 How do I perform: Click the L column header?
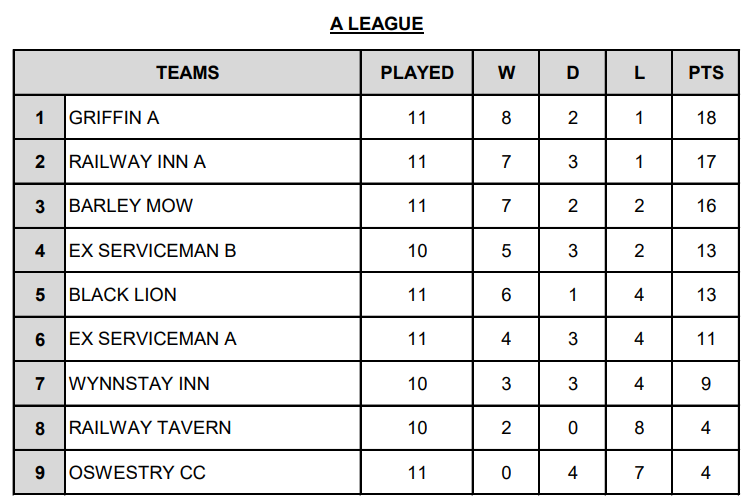639,73
